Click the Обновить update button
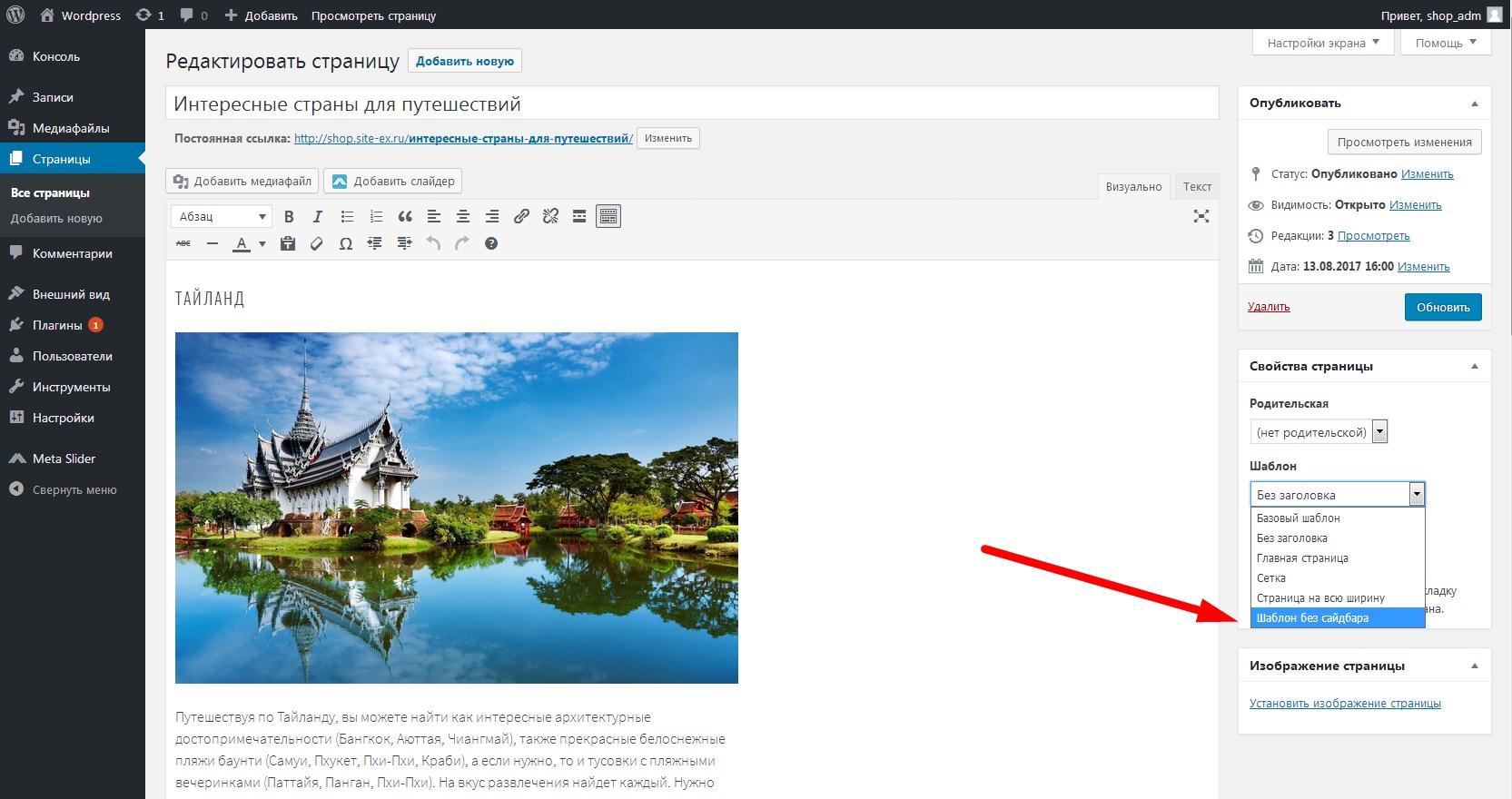Viewport: 1512px width, 799px height. point(1443,307)
